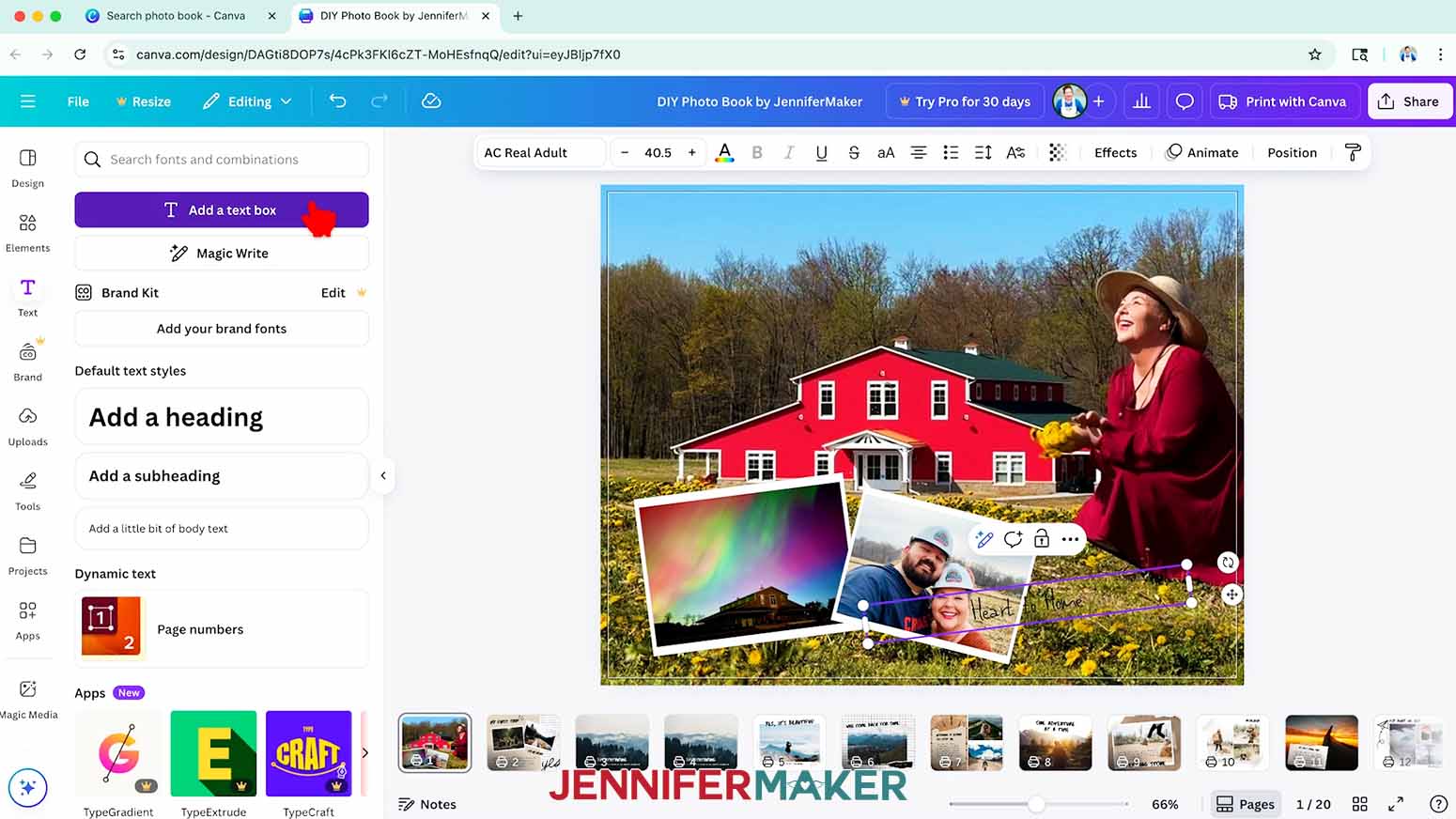
Task: Click the Magic Write button
Action: pos(222,253)
